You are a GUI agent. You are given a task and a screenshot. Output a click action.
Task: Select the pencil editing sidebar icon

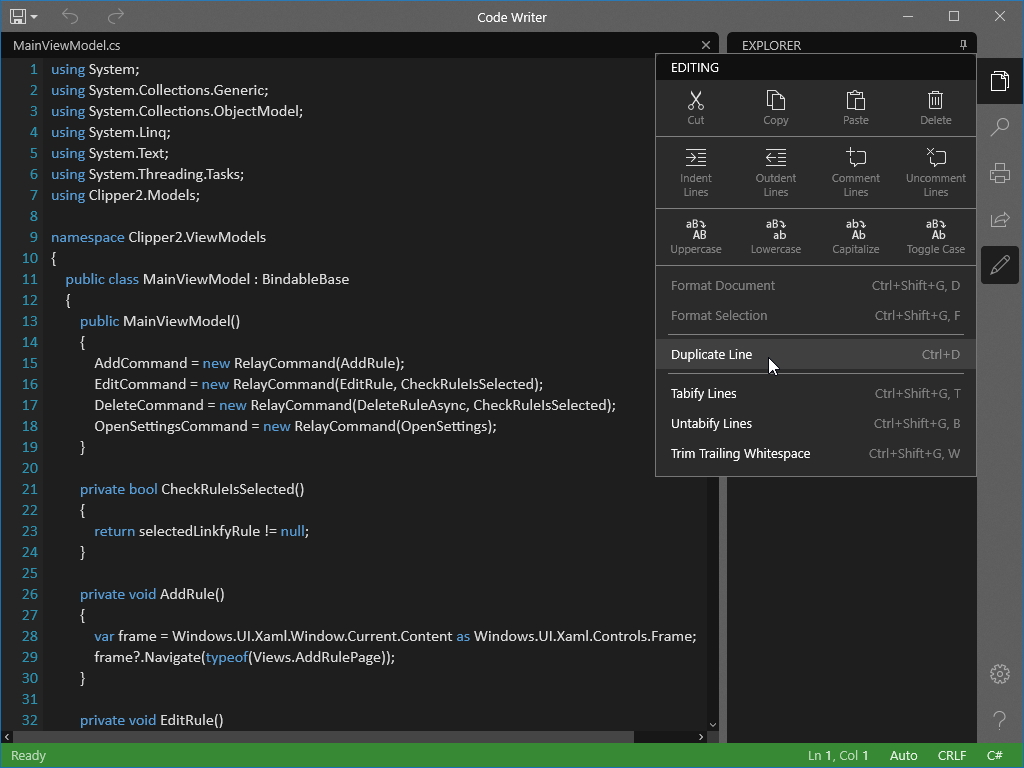click(999, 265)
